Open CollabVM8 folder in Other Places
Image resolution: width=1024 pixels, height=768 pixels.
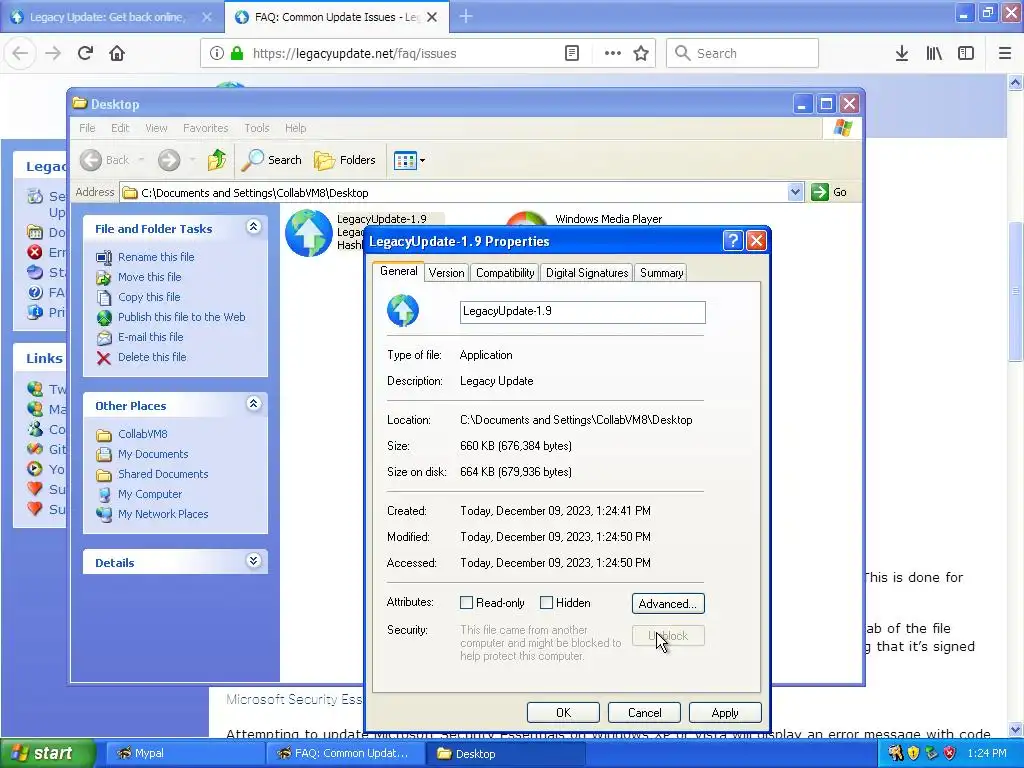[142, 434]
